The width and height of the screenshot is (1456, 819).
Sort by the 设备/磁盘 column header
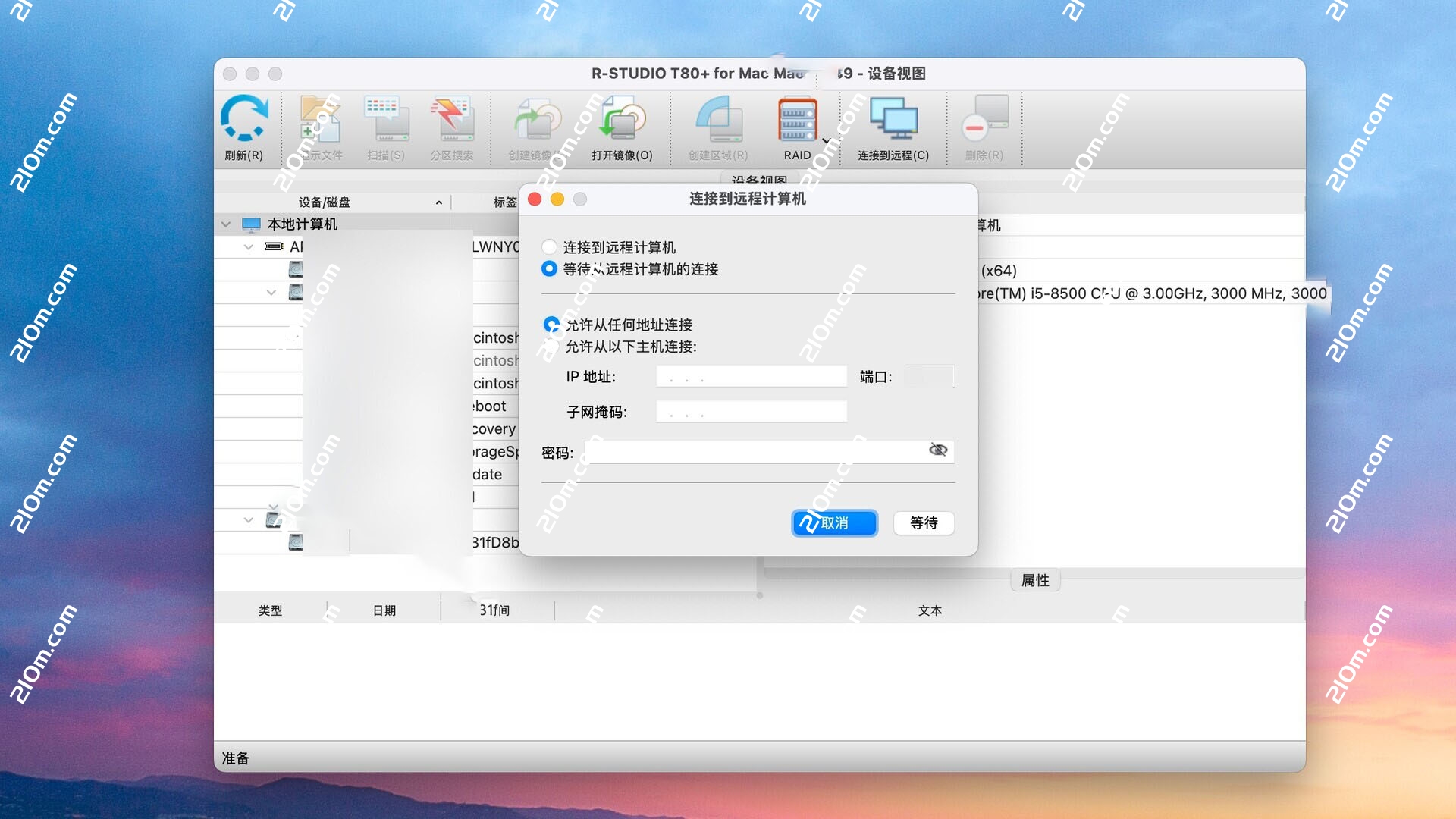[323, 202]
